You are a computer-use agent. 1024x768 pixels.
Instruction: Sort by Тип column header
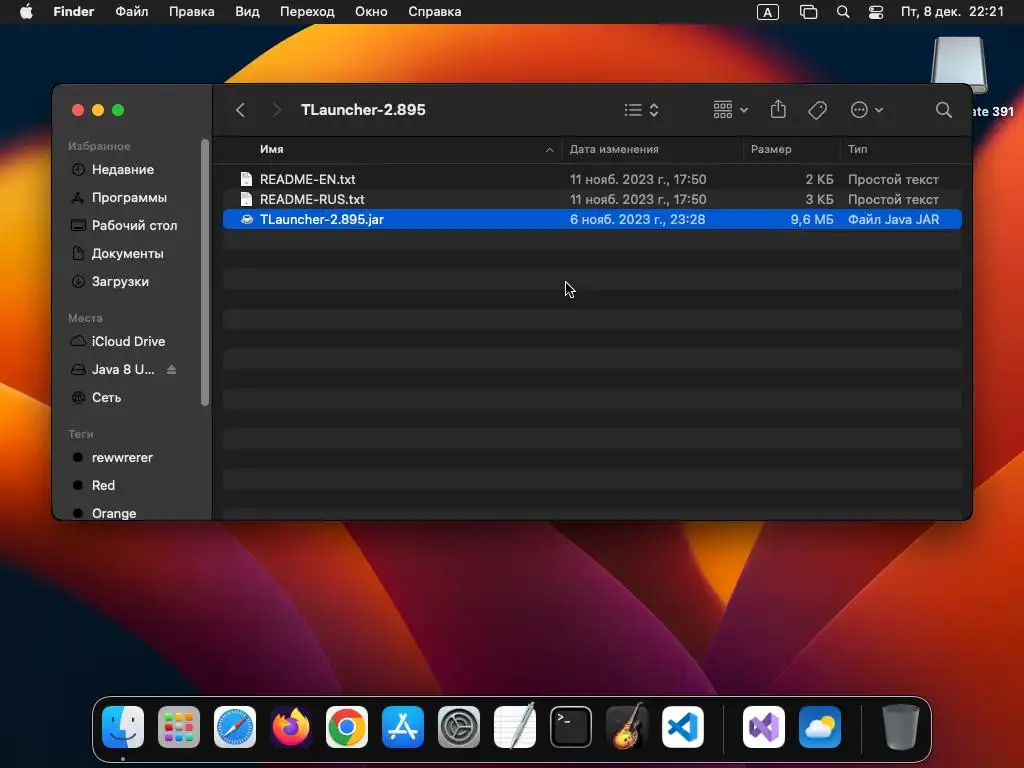coord(857,149)
